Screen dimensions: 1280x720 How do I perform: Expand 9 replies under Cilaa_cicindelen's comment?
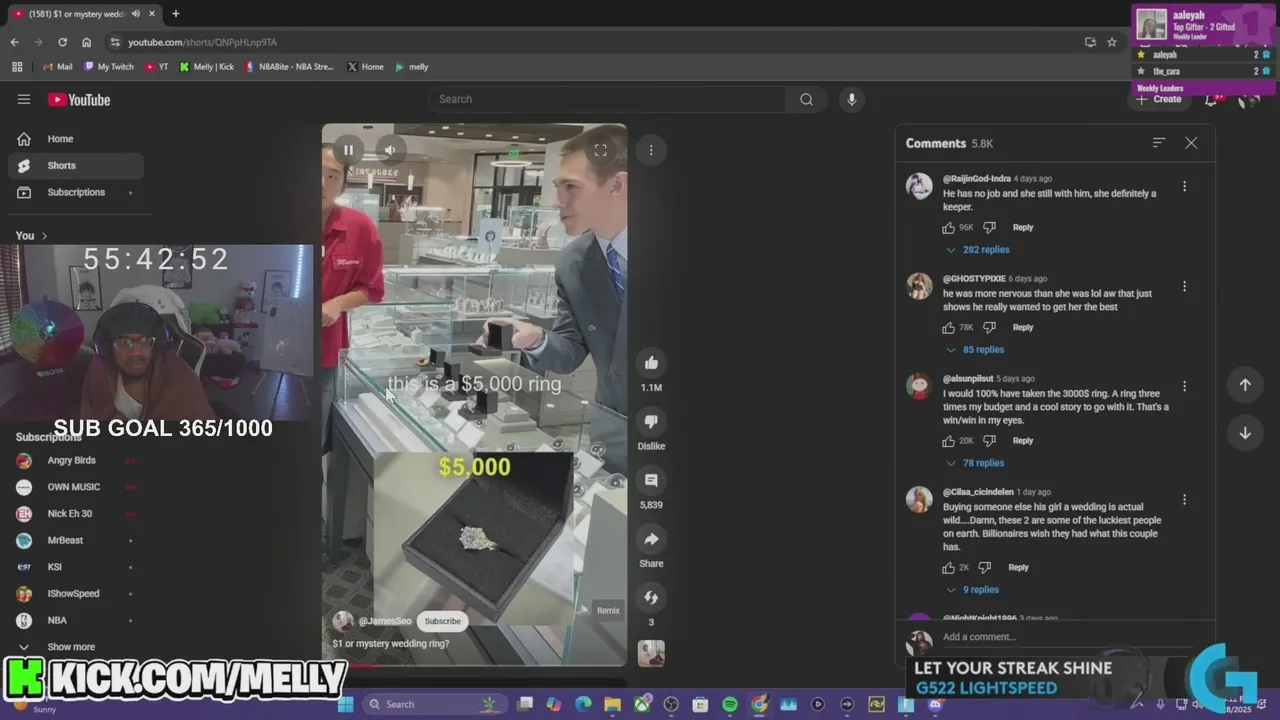[972, 590]
